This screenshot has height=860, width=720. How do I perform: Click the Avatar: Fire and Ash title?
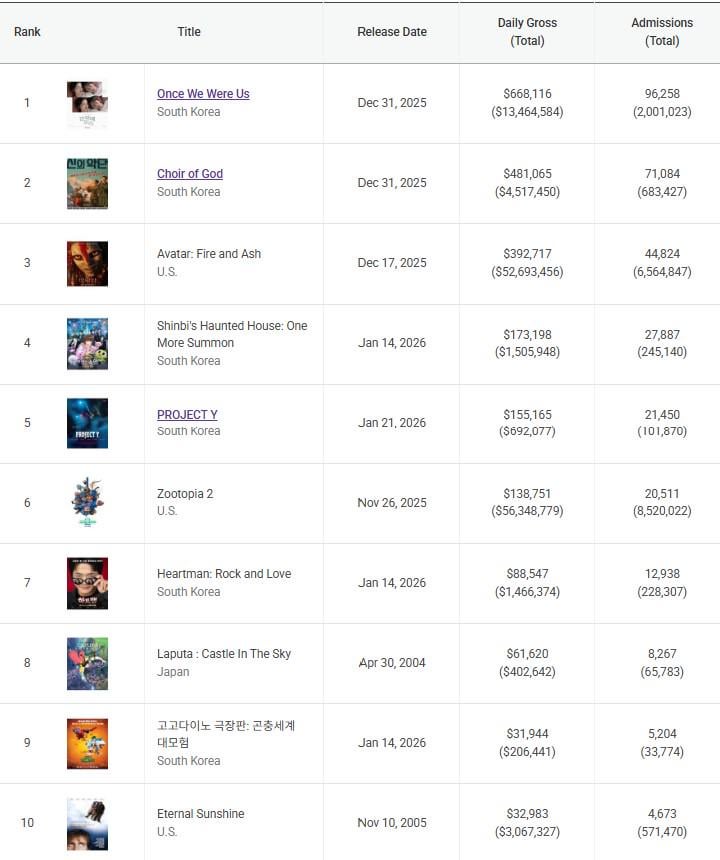[209, 254]
